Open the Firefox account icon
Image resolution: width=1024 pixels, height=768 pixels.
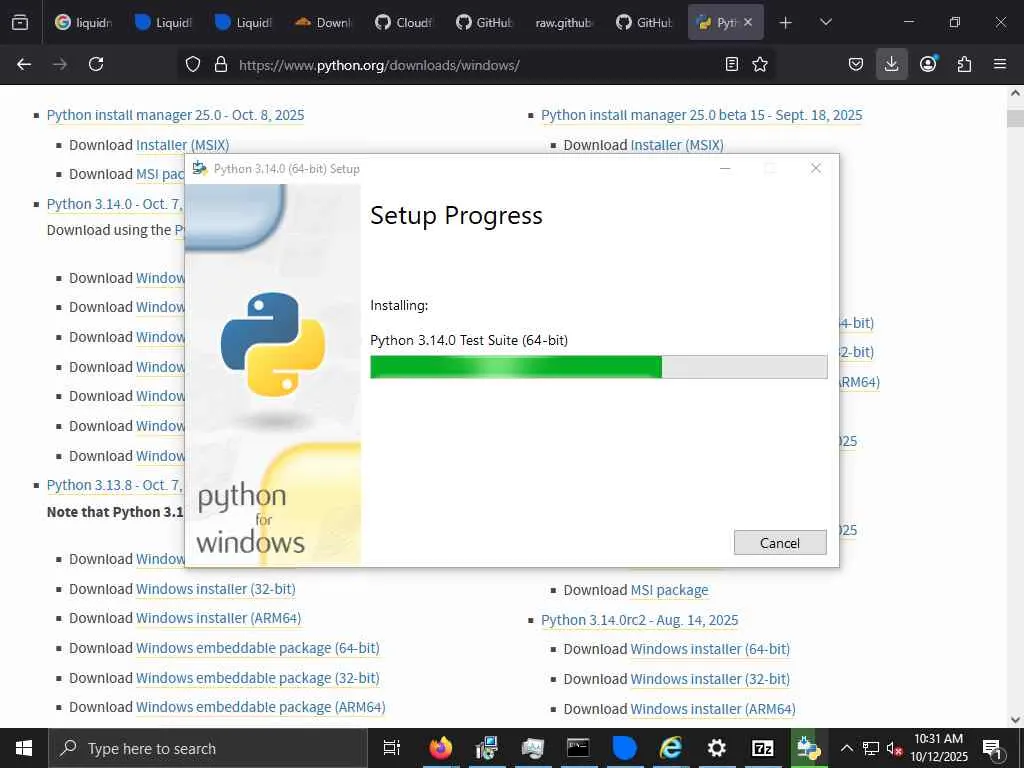pos(928,64)
